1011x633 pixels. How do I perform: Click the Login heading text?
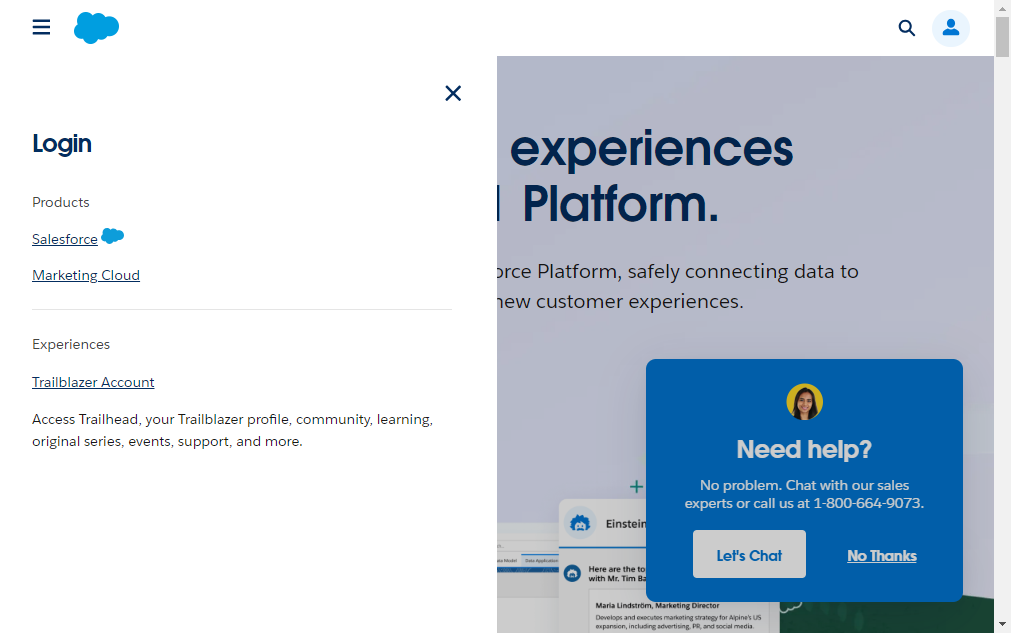pos(62,144)
